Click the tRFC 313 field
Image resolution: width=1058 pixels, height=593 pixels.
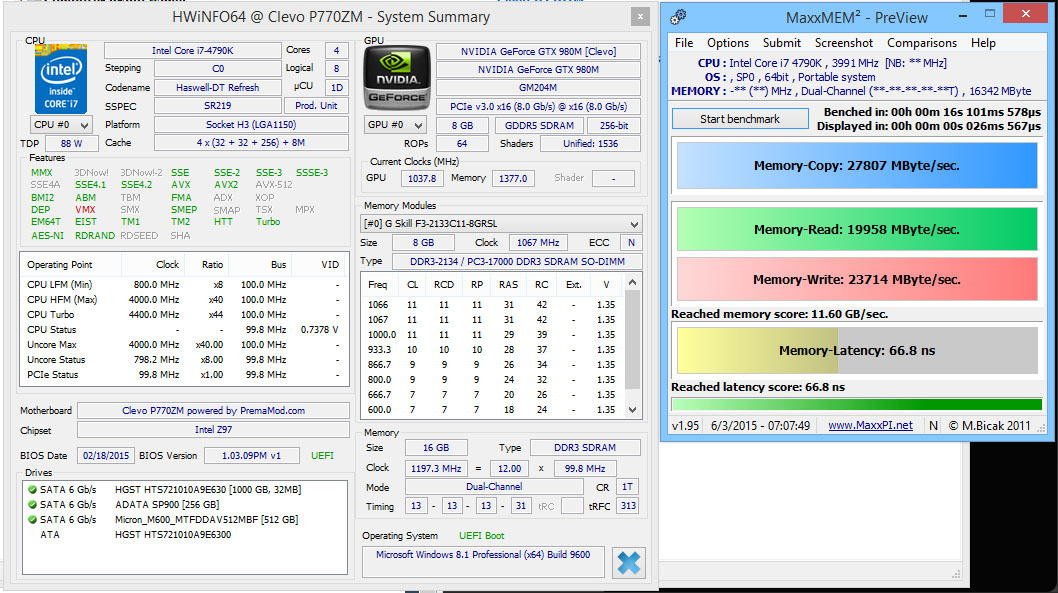[x=628, y=505]
